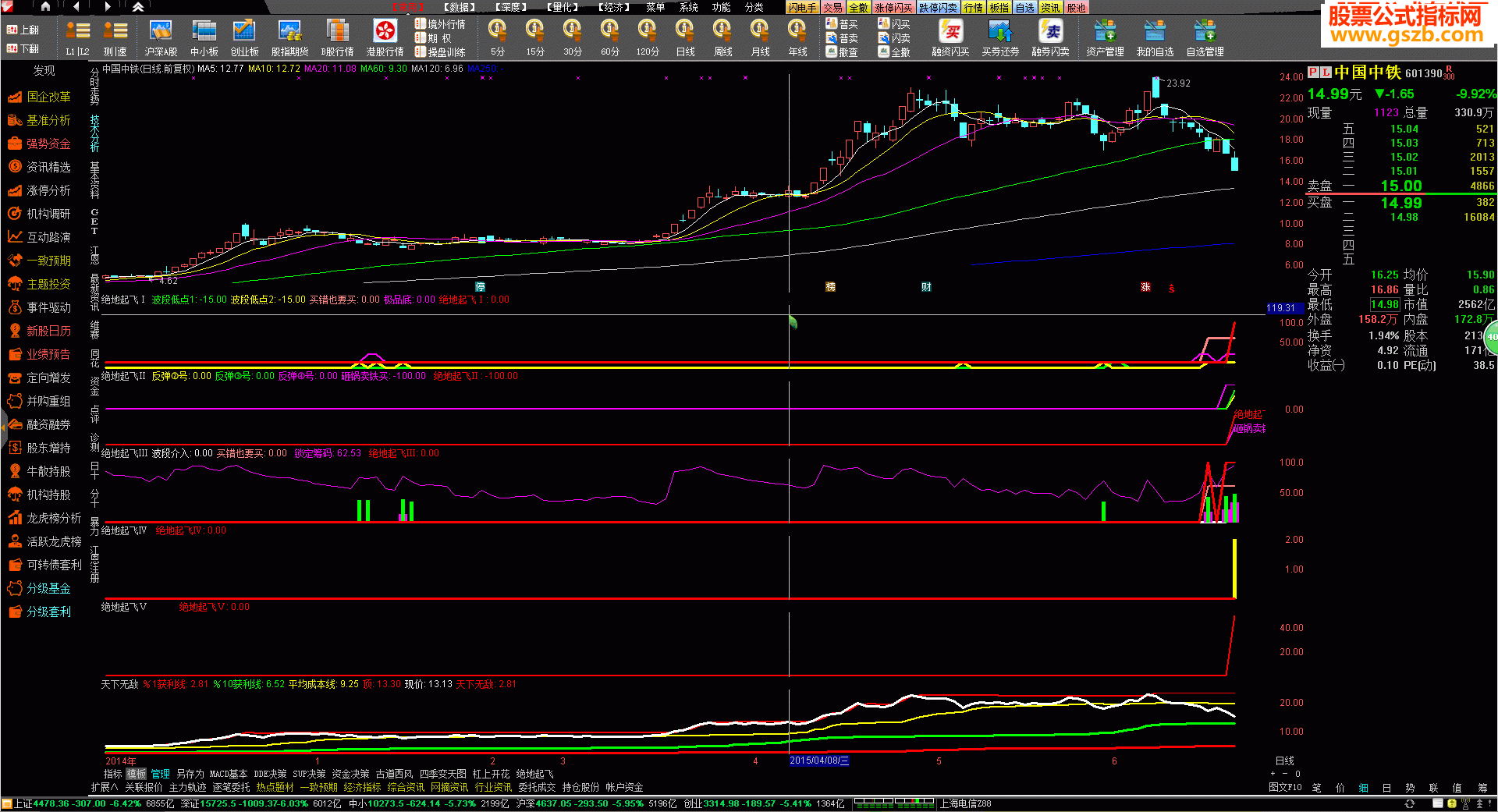
Task: Click the 图文F10 button
Action: click(x=1285, y=788)
